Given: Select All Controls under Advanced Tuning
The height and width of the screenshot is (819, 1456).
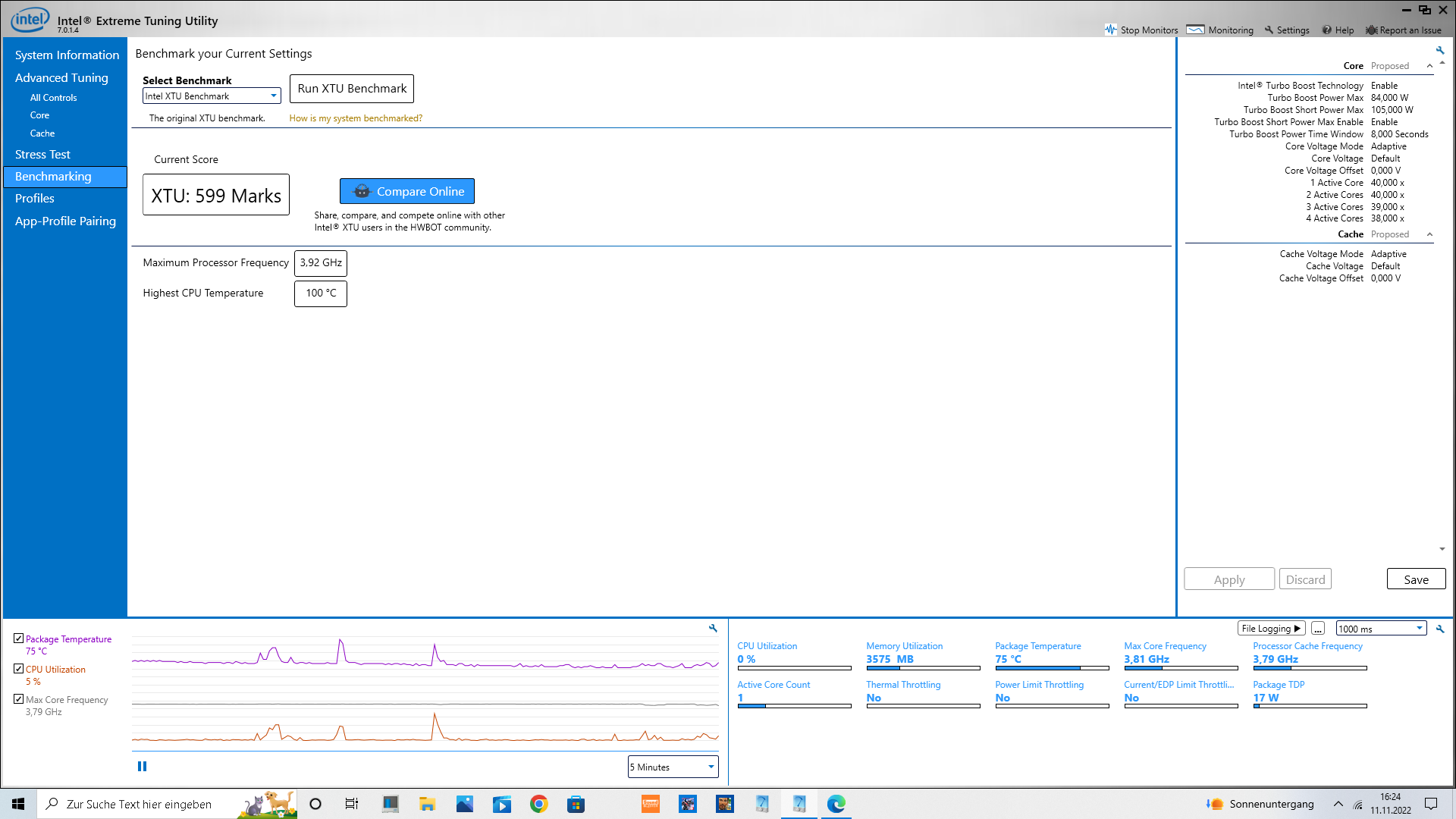Looking at the screenshot, I should tap(53, 98).
